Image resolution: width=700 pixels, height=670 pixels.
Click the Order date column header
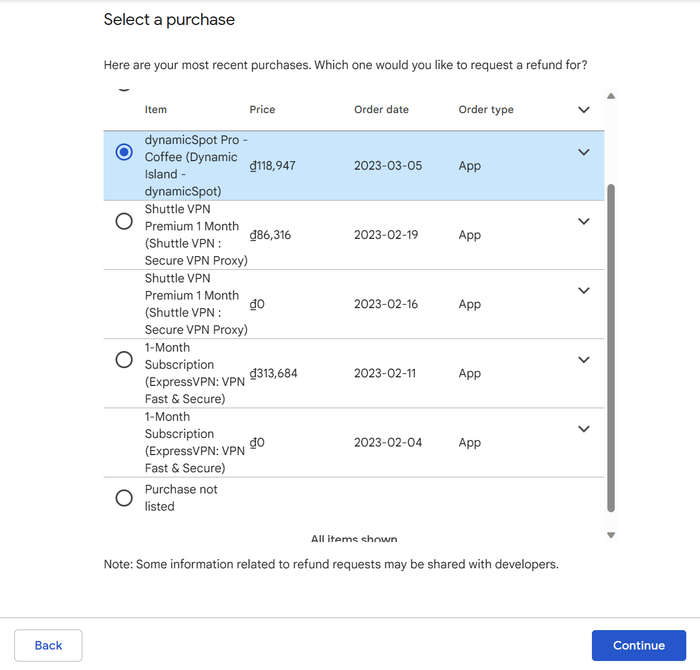(x=381, y=109)
